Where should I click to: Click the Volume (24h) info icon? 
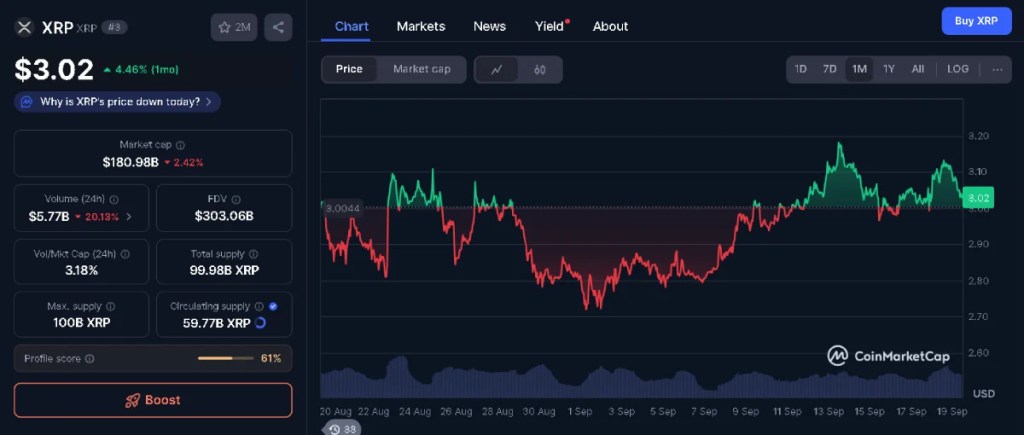click(x=114, y=199)
